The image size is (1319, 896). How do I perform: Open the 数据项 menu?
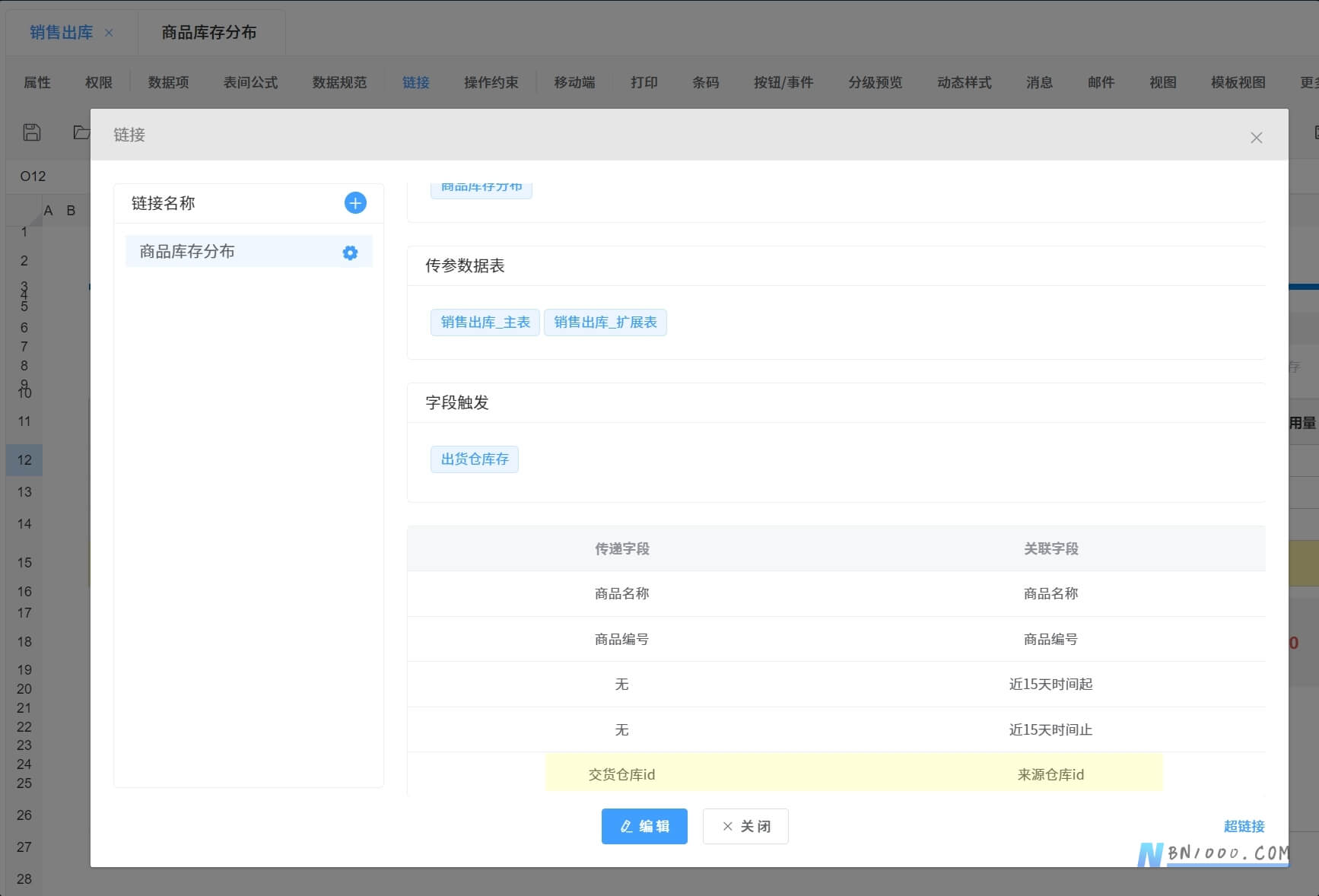click(x=168, y=82)
